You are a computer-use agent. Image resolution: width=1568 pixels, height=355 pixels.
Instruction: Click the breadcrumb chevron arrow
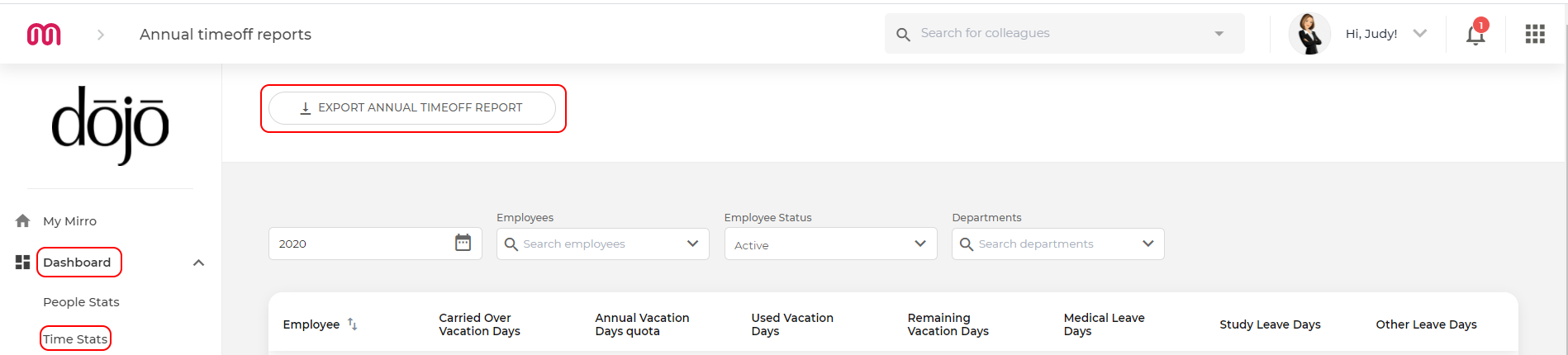point(101,35)
